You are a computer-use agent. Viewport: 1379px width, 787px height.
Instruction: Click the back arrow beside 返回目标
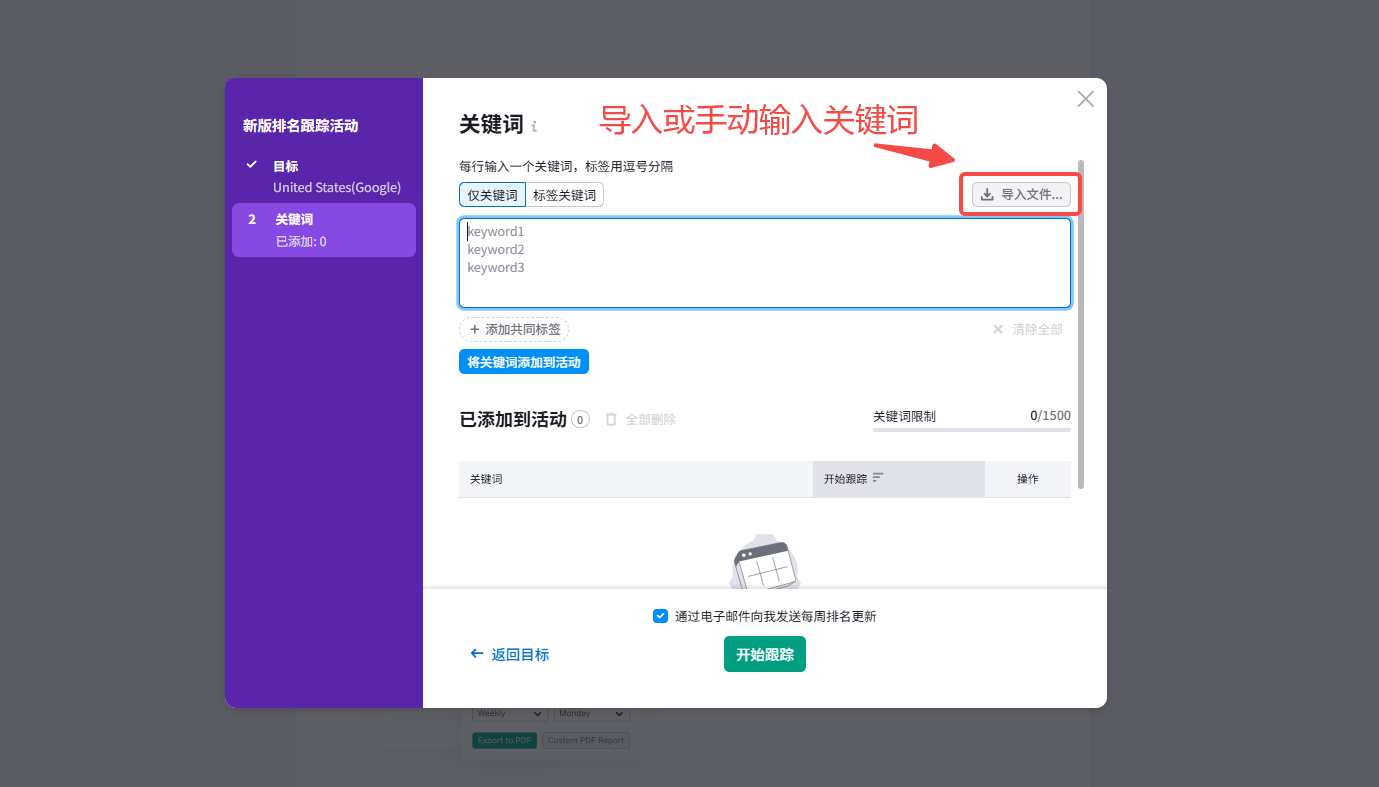click(x=477, y=653)
